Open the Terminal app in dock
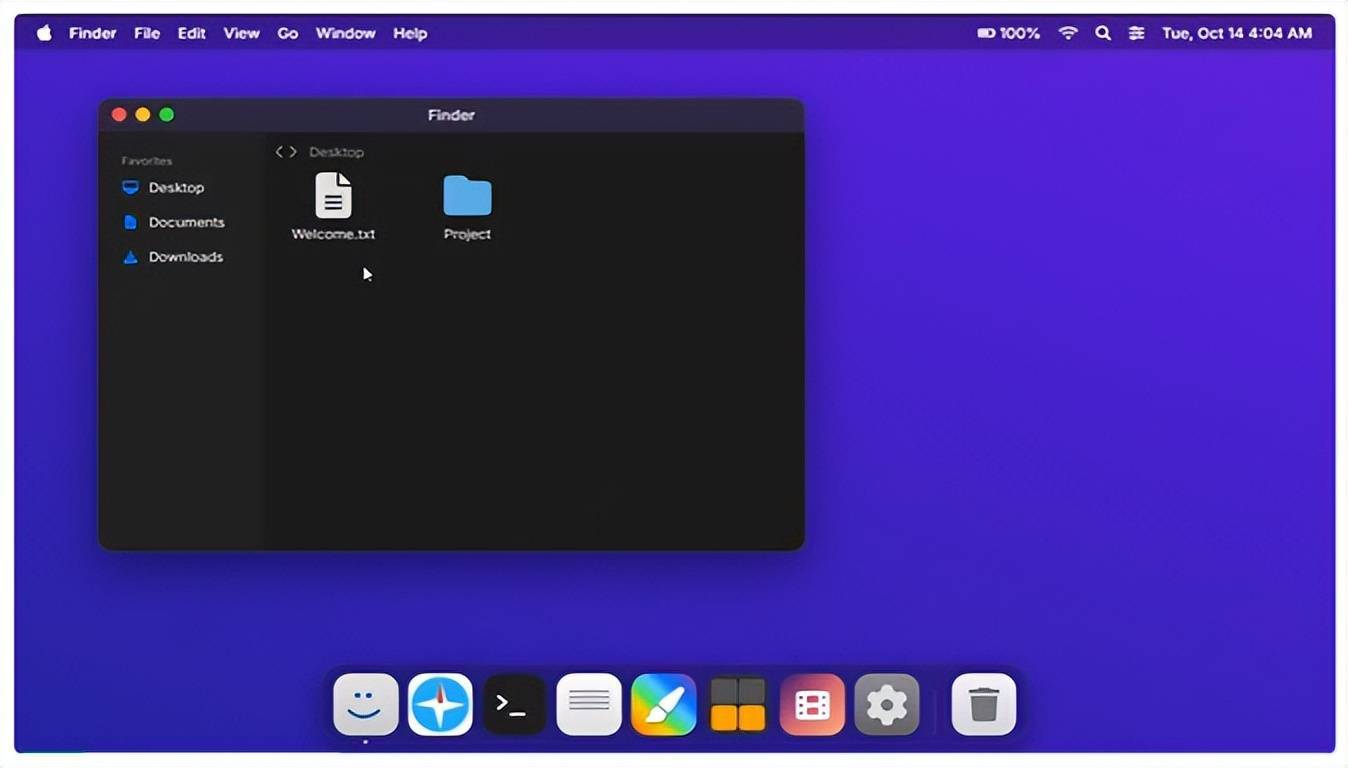The height and width of the screenshot is (768, 1348). (514, 705)
